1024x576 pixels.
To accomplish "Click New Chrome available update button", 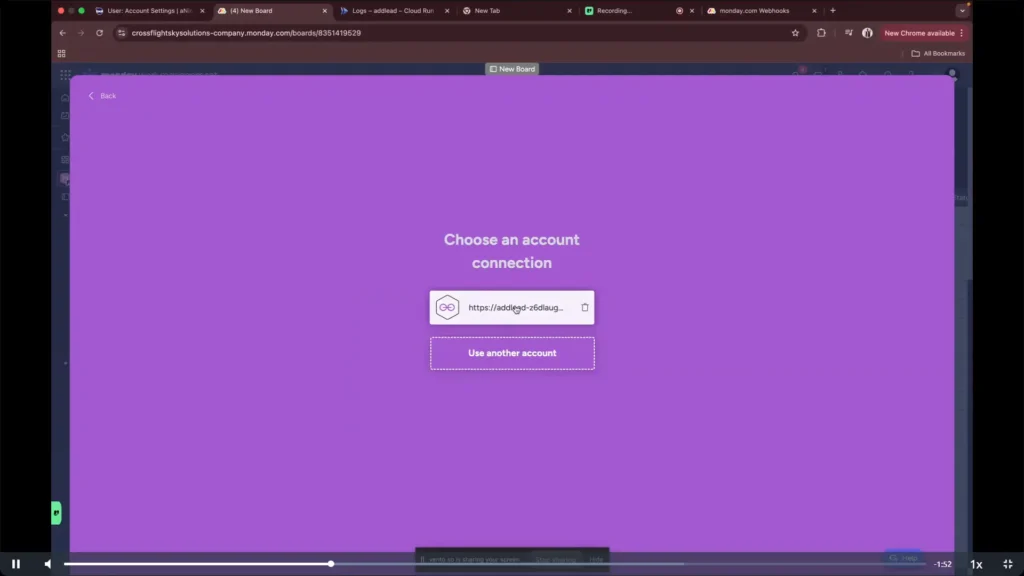I will click(x=923, y=33).
